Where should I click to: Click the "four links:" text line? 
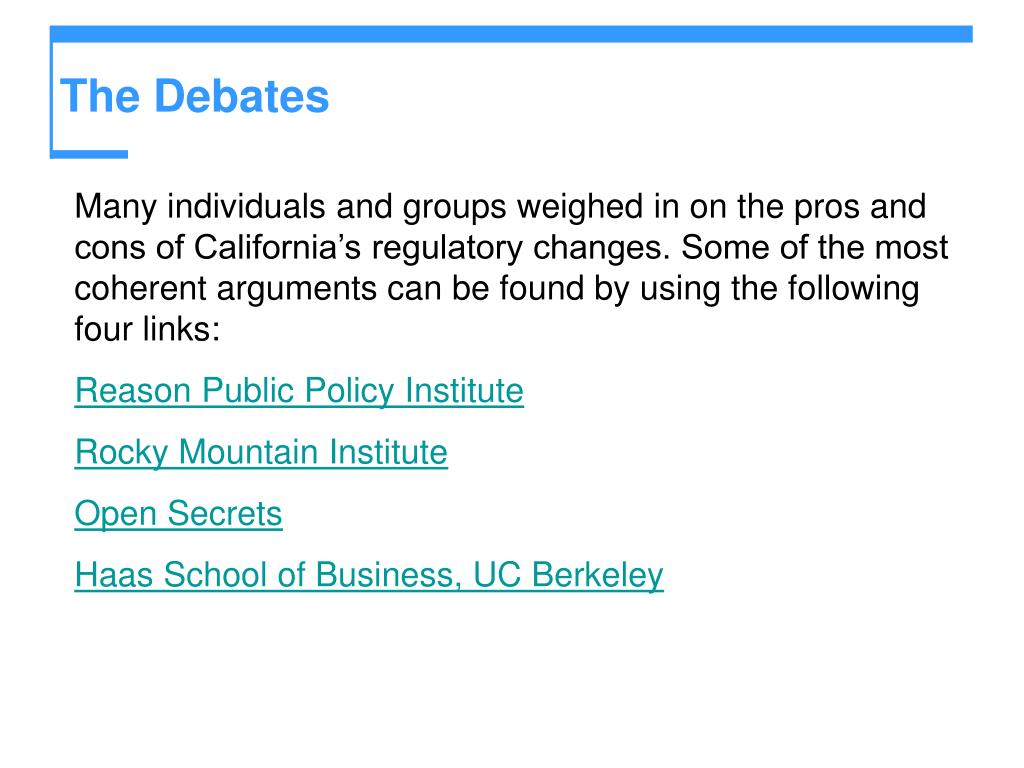[147, 329]
